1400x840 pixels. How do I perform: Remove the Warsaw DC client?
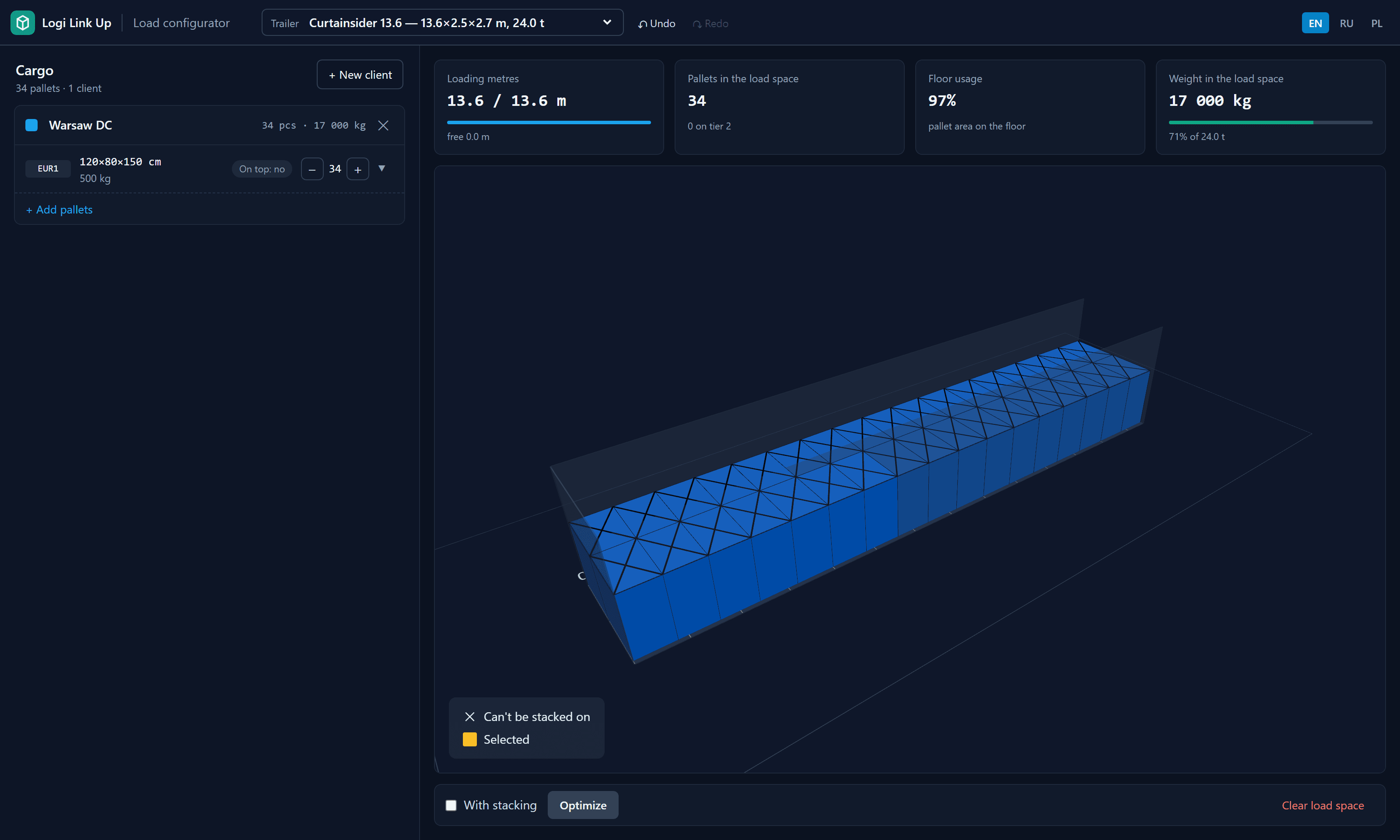[383, 125]
